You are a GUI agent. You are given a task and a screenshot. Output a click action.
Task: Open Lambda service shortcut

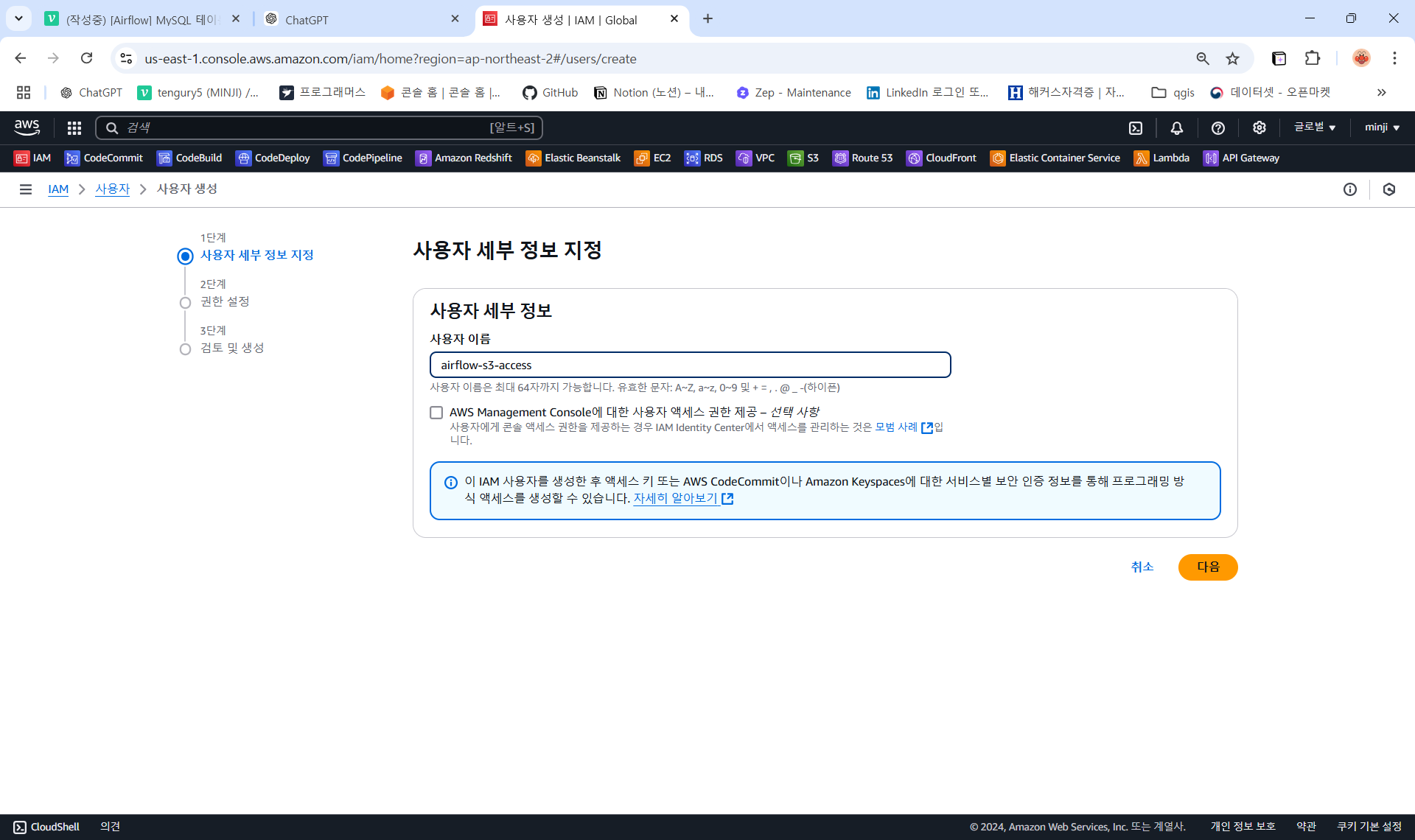coord(1161,158)
